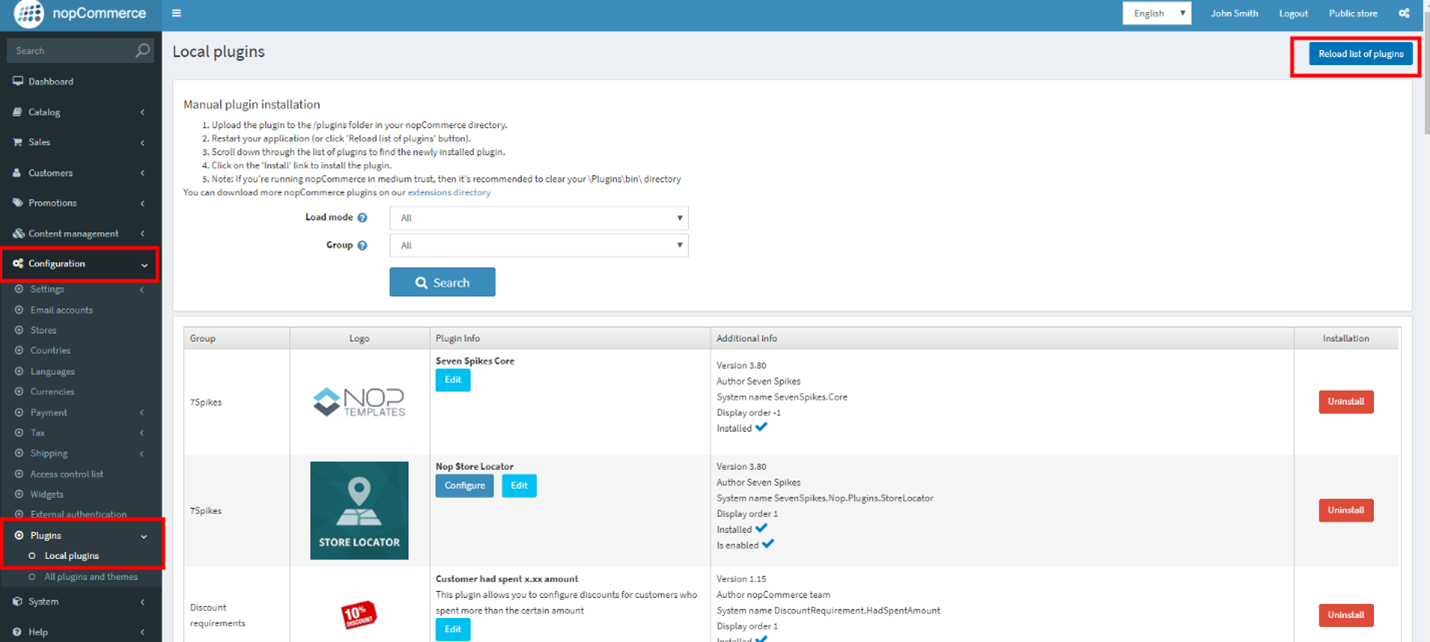Click the Customers user icon
This screenshot has width=1430, height=642.
tap(17, 173)
